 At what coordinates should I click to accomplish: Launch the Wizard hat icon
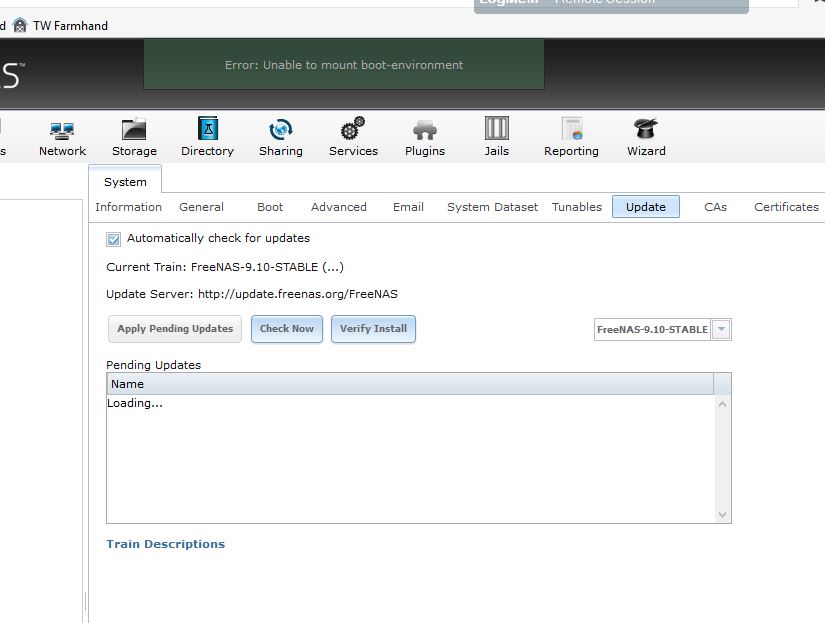(x=646, y=128)
